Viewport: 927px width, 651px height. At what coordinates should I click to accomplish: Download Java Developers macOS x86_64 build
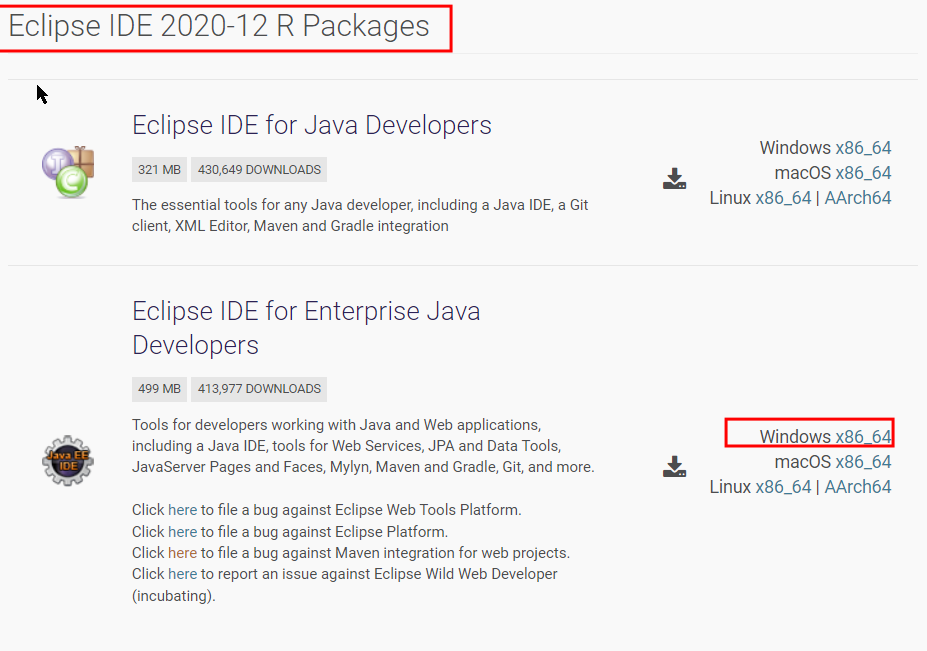pyautogui.click(x=863, y=173)
